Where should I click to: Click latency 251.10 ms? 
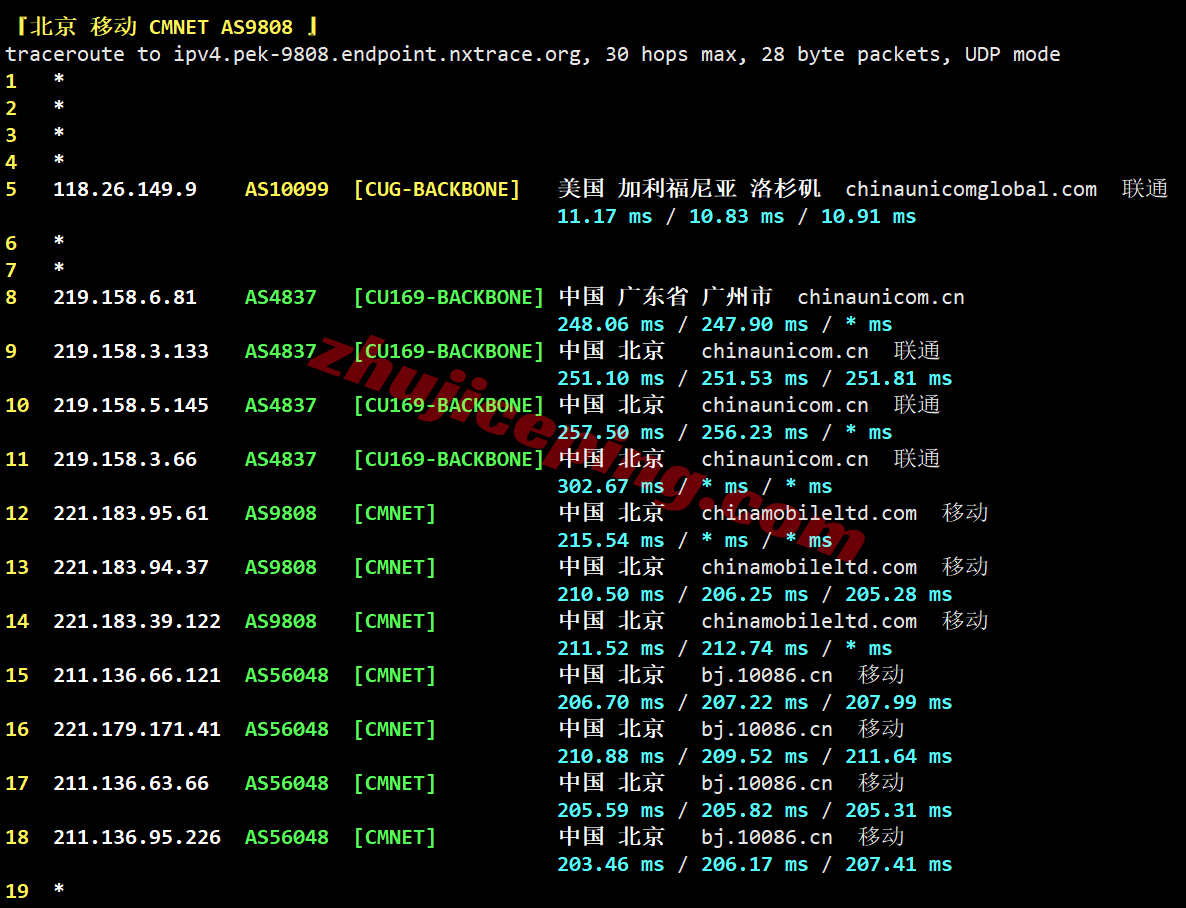tap(610, 378)
